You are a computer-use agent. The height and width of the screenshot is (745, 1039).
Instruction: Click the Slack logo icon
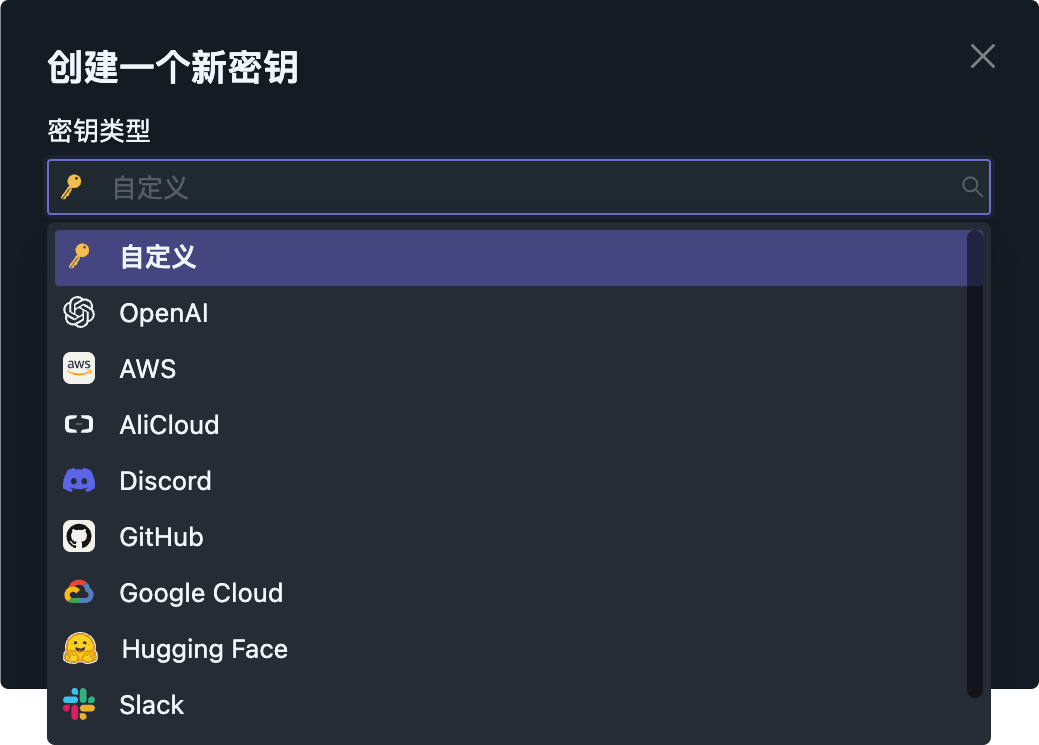point(79,705)
